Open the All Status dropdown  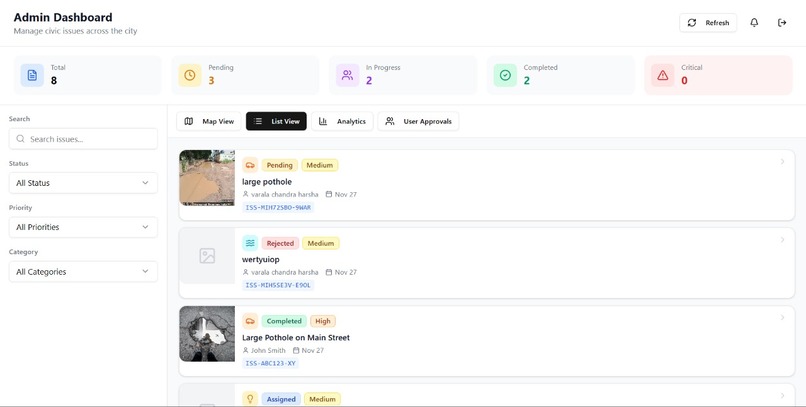coord(83,183)
